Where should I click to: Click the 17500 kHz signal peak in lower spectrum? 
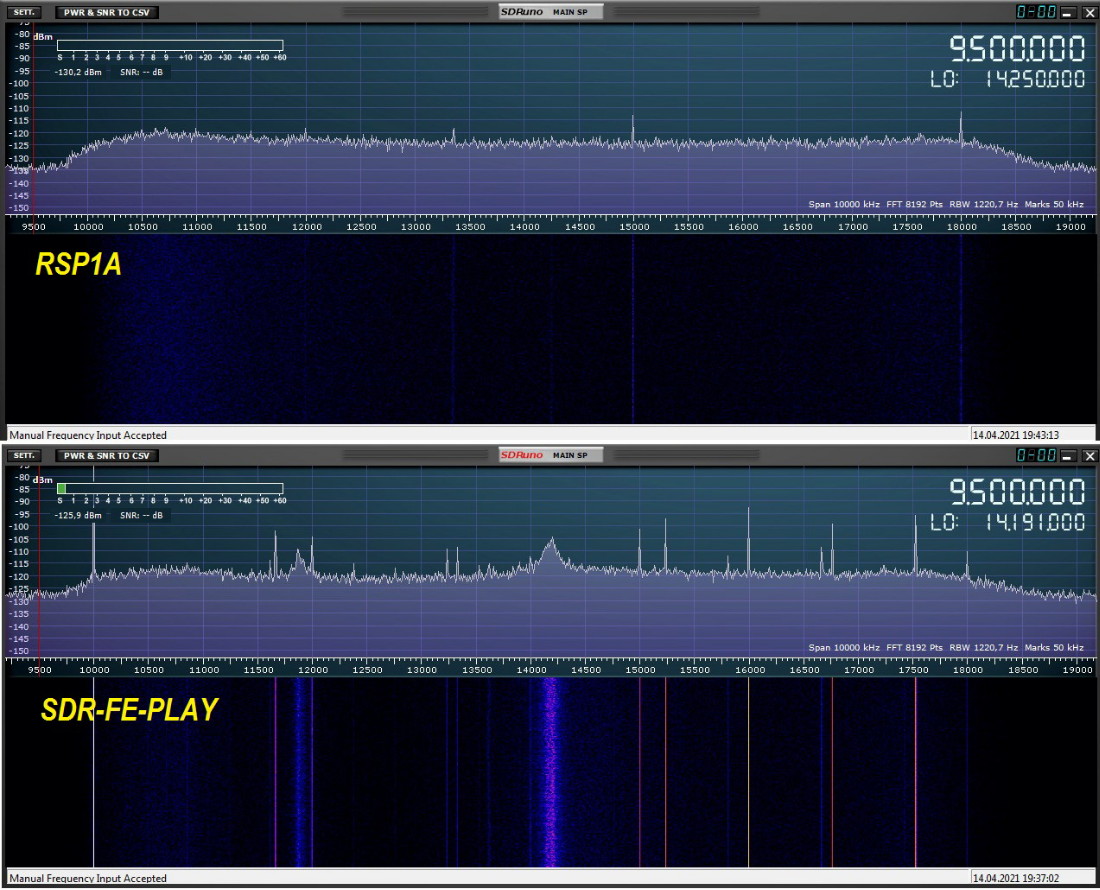(915, 545)
